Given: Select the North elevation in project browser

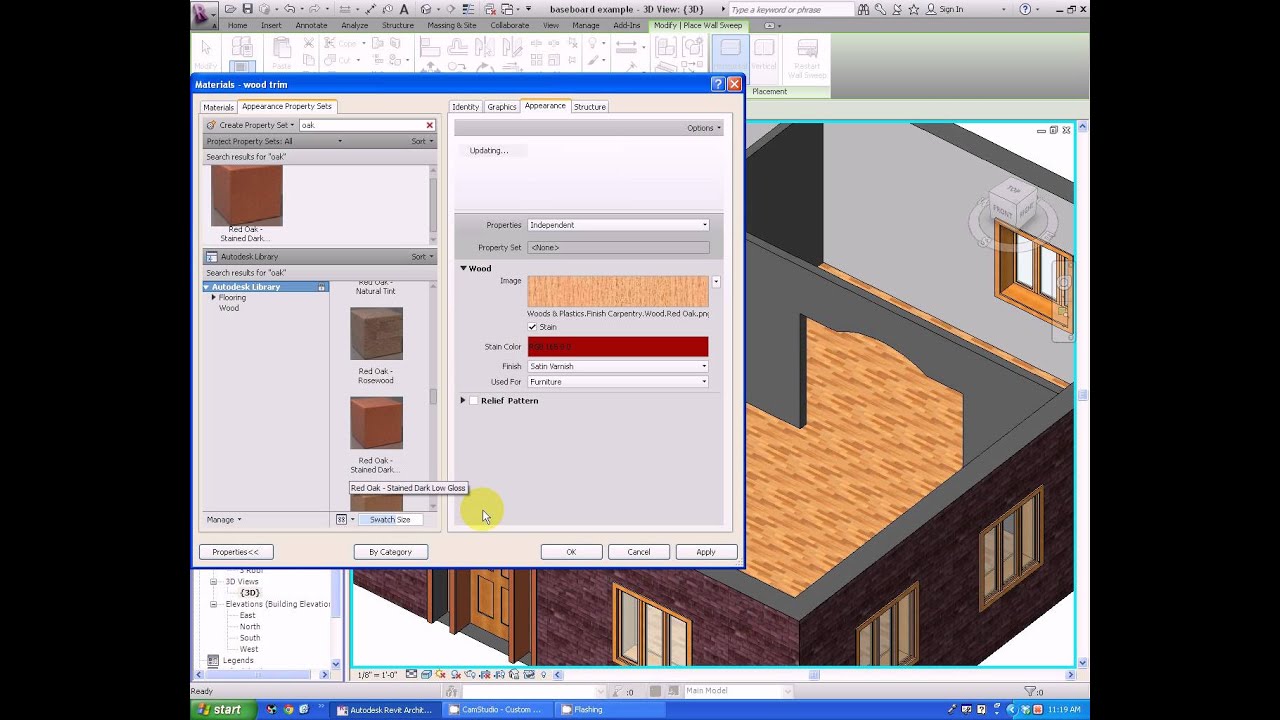Looking at the screenshot, I should pyautogui.click(x=250, y=627).
